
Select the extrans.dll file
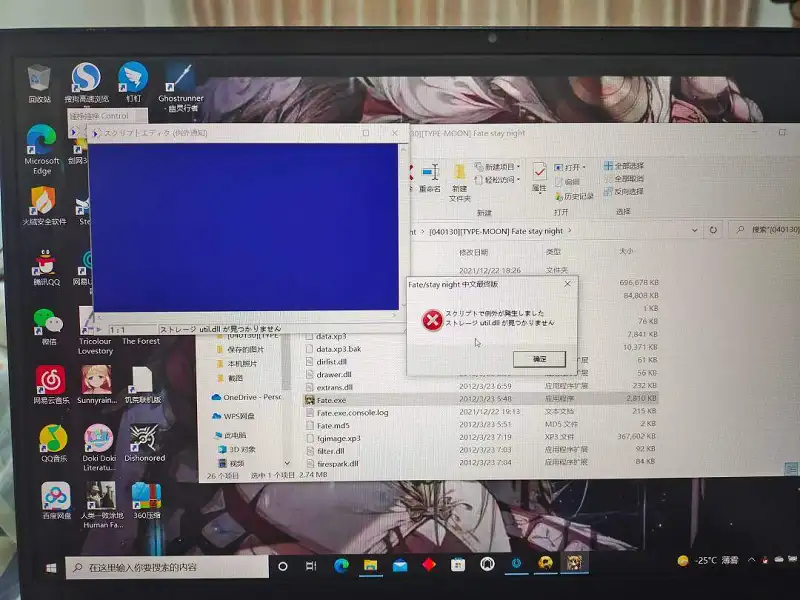tap(334, 387)
